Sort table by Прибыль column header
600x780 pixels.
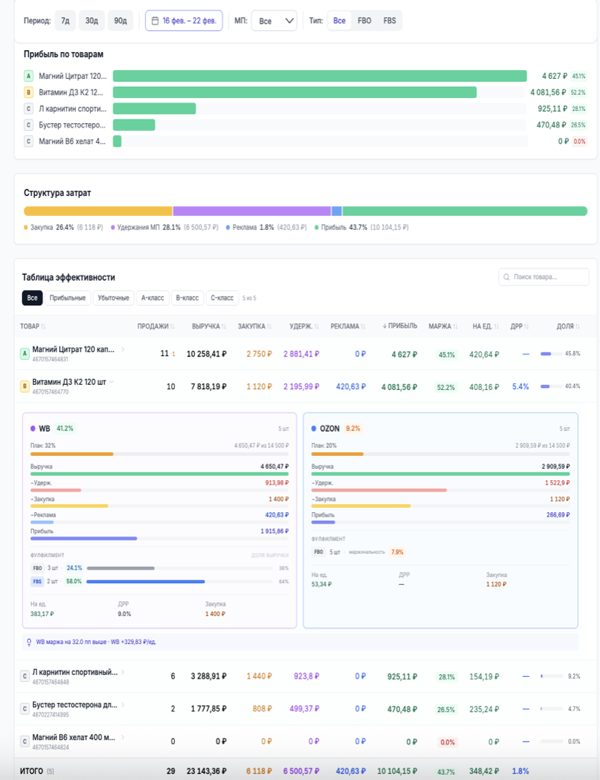[400, 326]
